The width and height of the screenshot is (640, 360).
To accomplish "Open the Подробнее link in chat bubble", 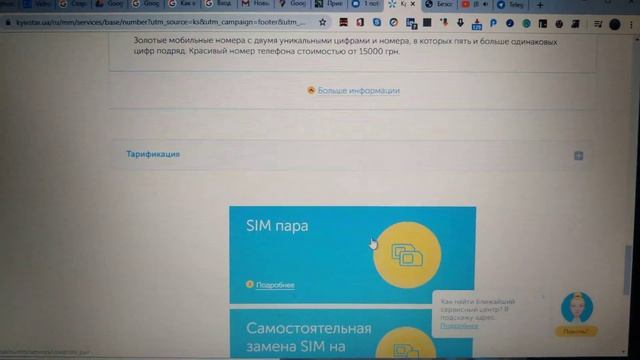I will click(459, 326).
